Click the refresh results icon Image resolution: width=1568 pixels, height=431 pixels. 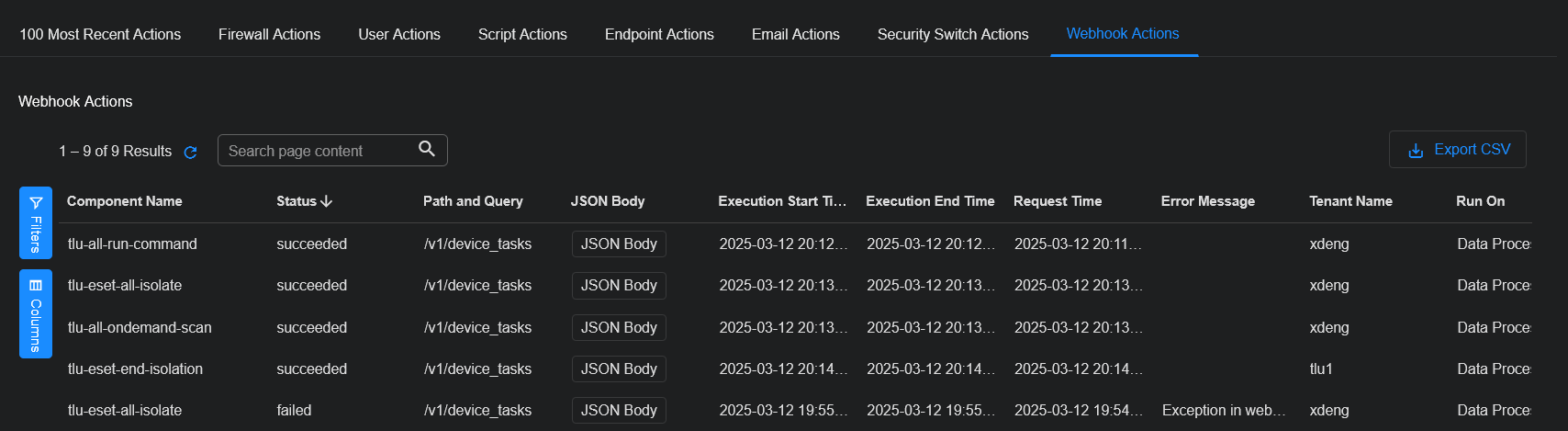pos(191,153)
